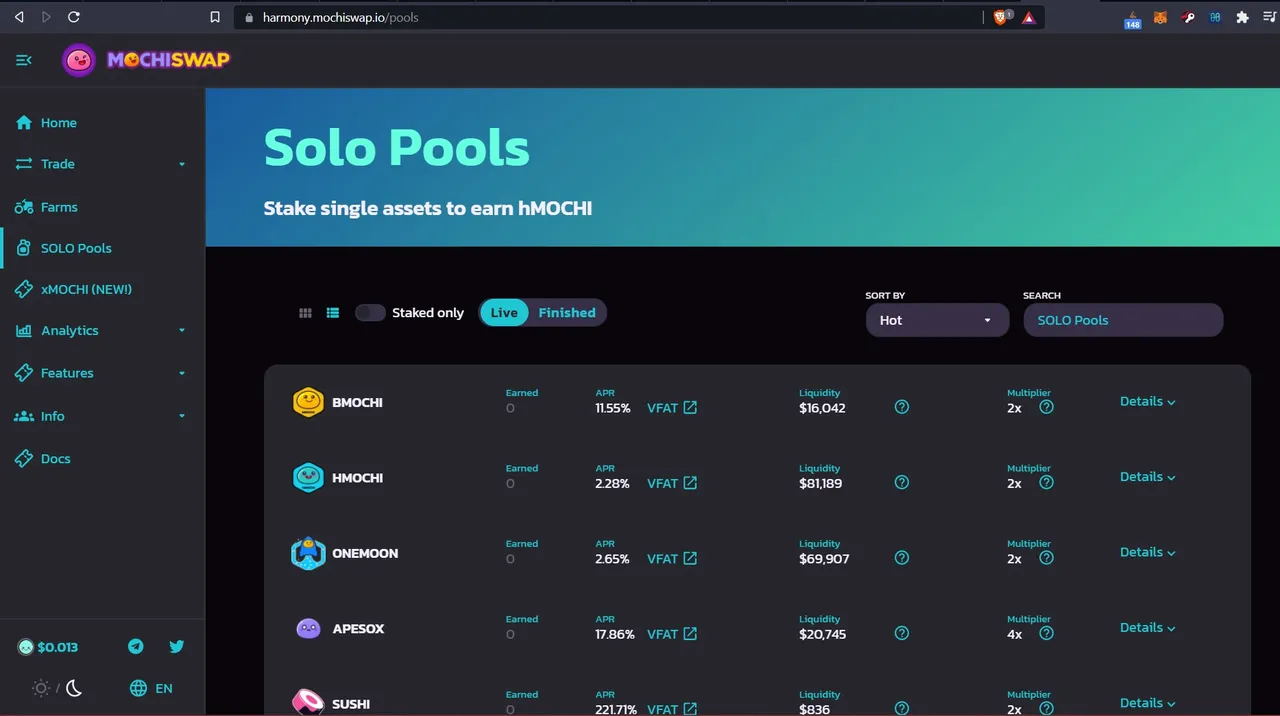Open the Telegram link icon
Screen dimensions: 1280x716
(x=136, y=646)
